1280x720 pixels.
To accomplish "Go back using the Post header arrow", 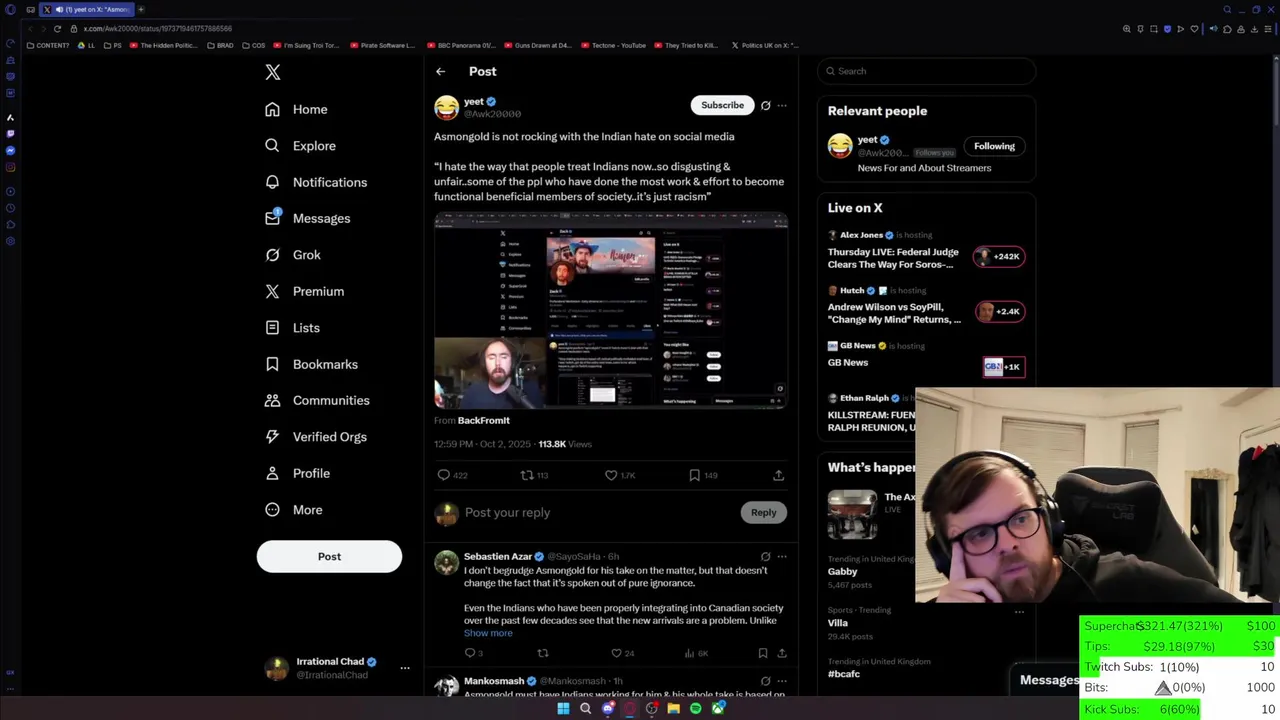I will 440,71.
